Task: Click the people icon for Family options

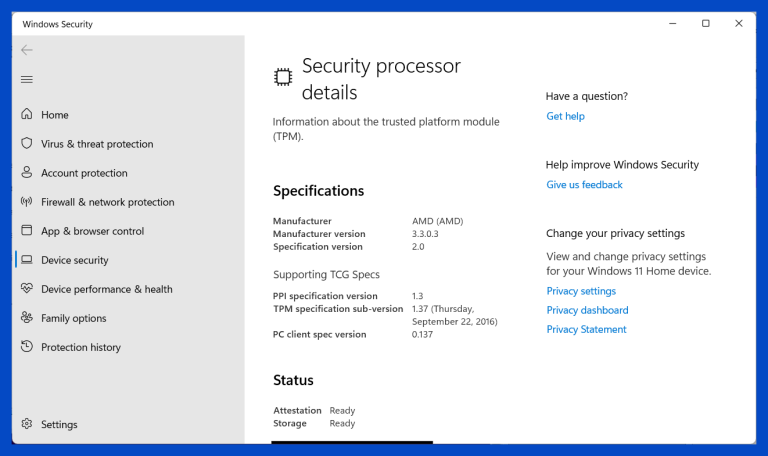Action: [27, 317]
